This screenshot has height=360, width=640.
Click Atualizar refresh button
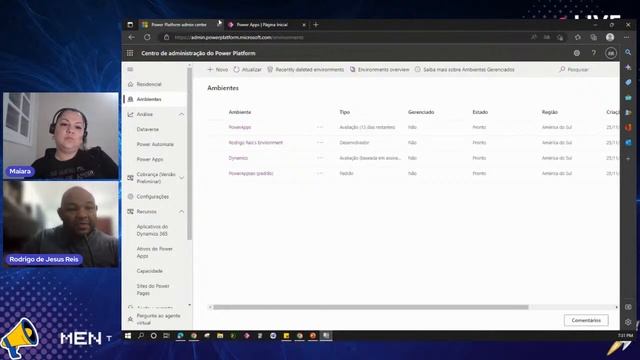[247, 70]
